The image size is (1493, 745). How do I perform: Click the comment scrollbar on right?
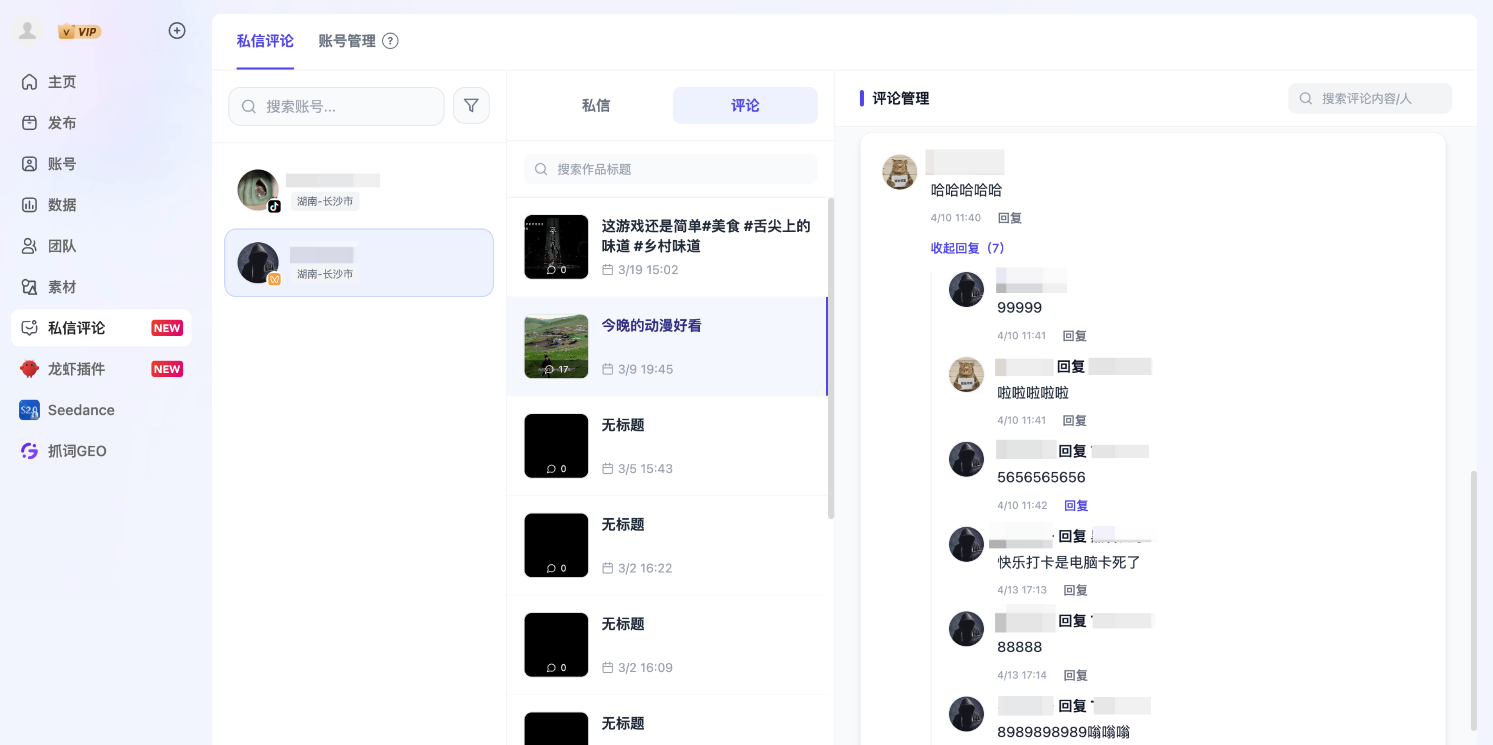pyautogui.click(x=1474, y=600)
